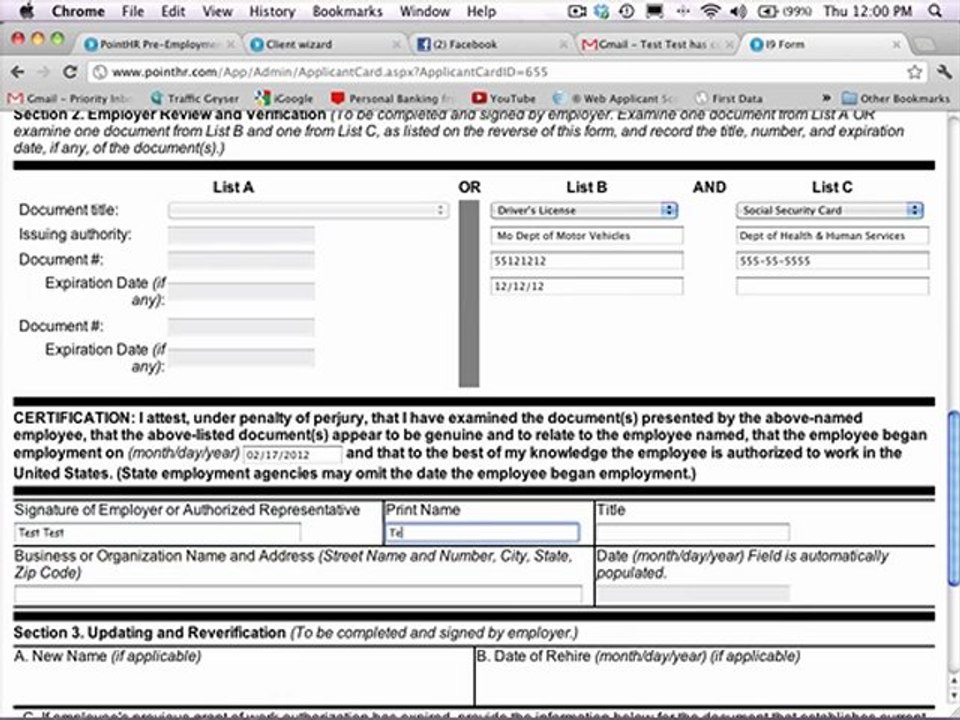Click List C issuing authority field
The image size is (960, 720).
(833, 236)
